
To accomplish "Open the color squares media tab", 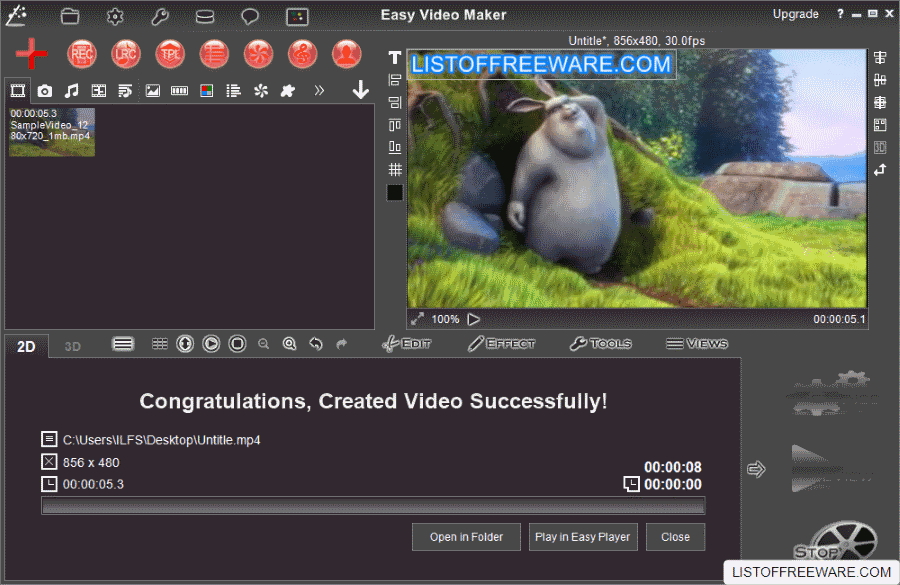I will tap(207, 90).
